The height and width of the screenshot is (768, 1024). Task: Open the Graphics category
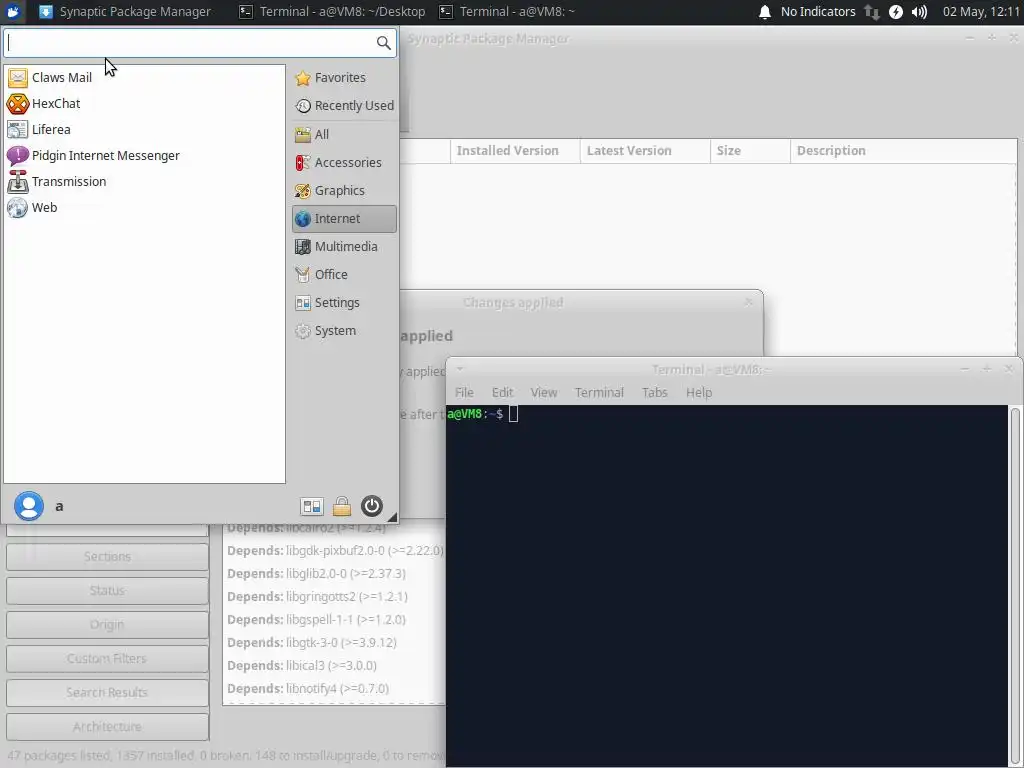coord(344,191)
